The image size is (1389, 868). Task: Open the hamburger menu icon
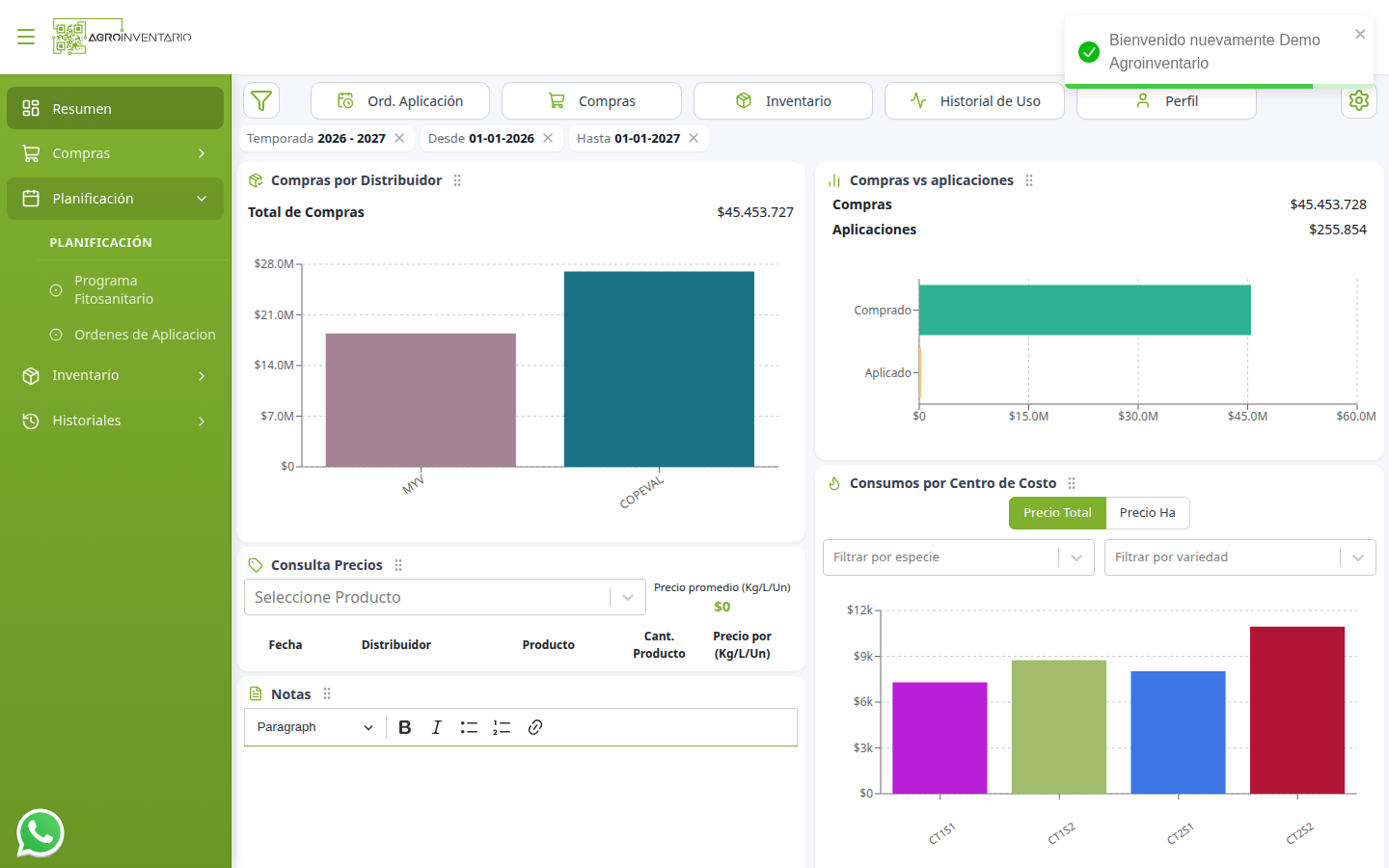click(26, 37)
